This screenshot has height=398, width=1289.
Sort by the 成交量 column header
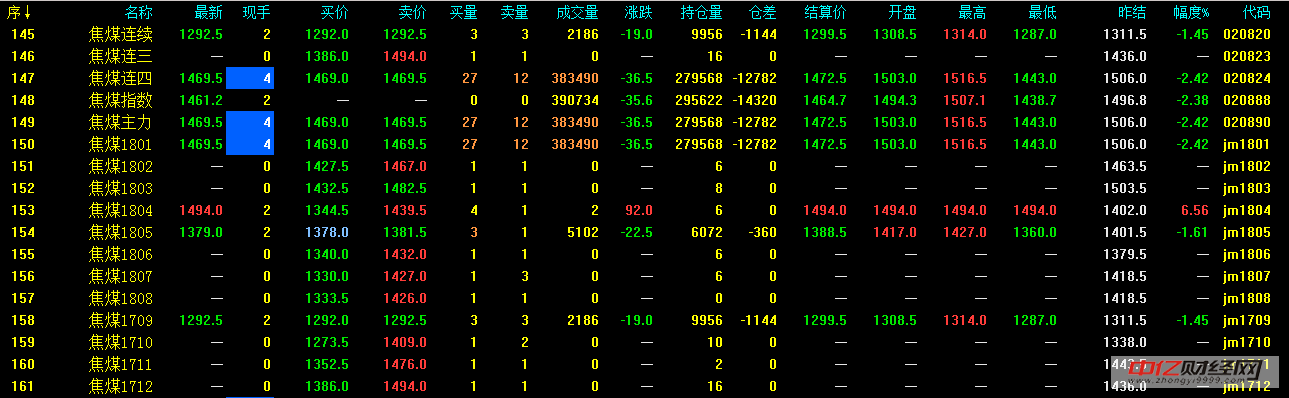pos(577,12)
